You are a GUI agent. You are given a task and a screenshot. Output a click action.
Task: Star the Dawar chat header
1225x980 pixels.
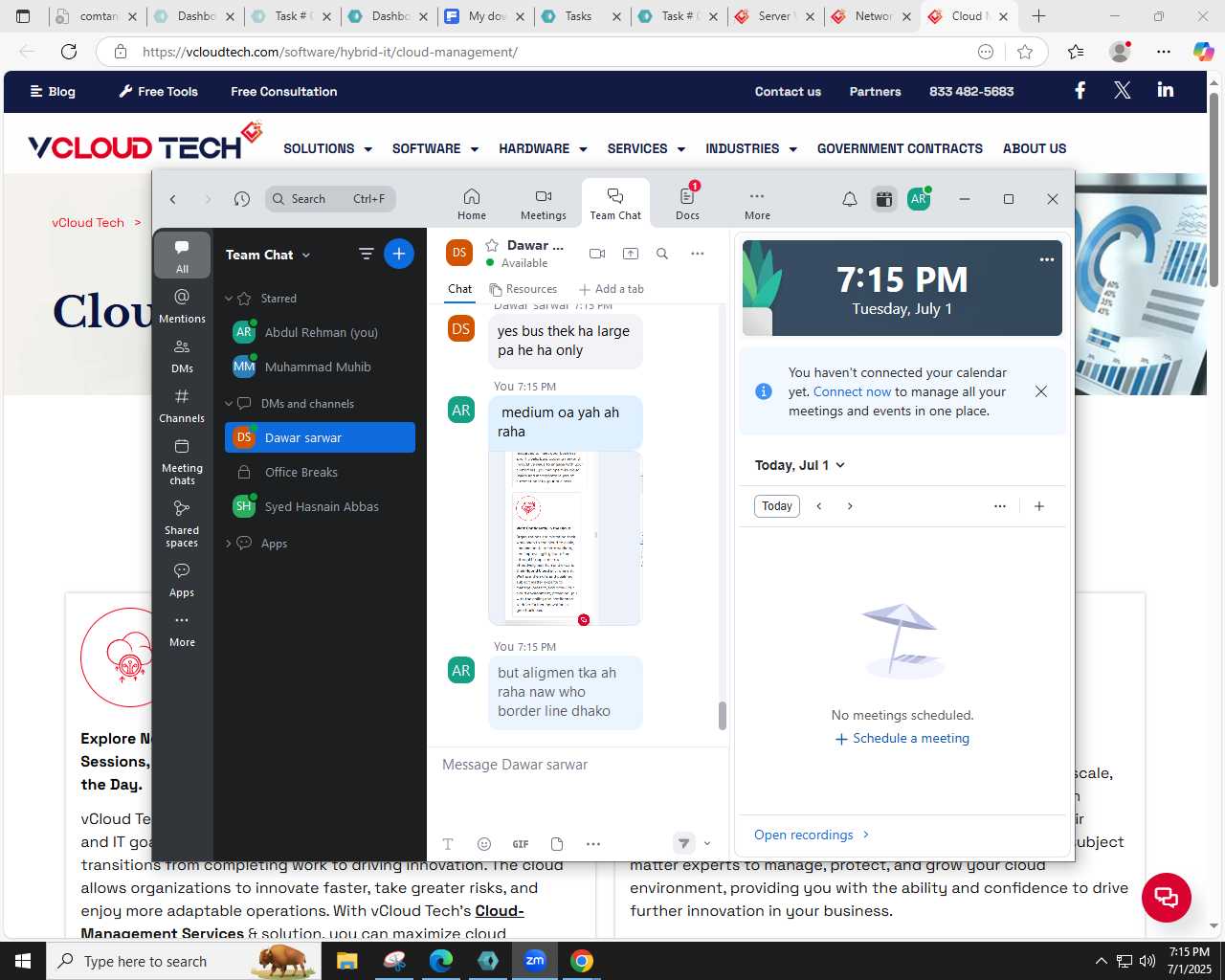[492, 246]
